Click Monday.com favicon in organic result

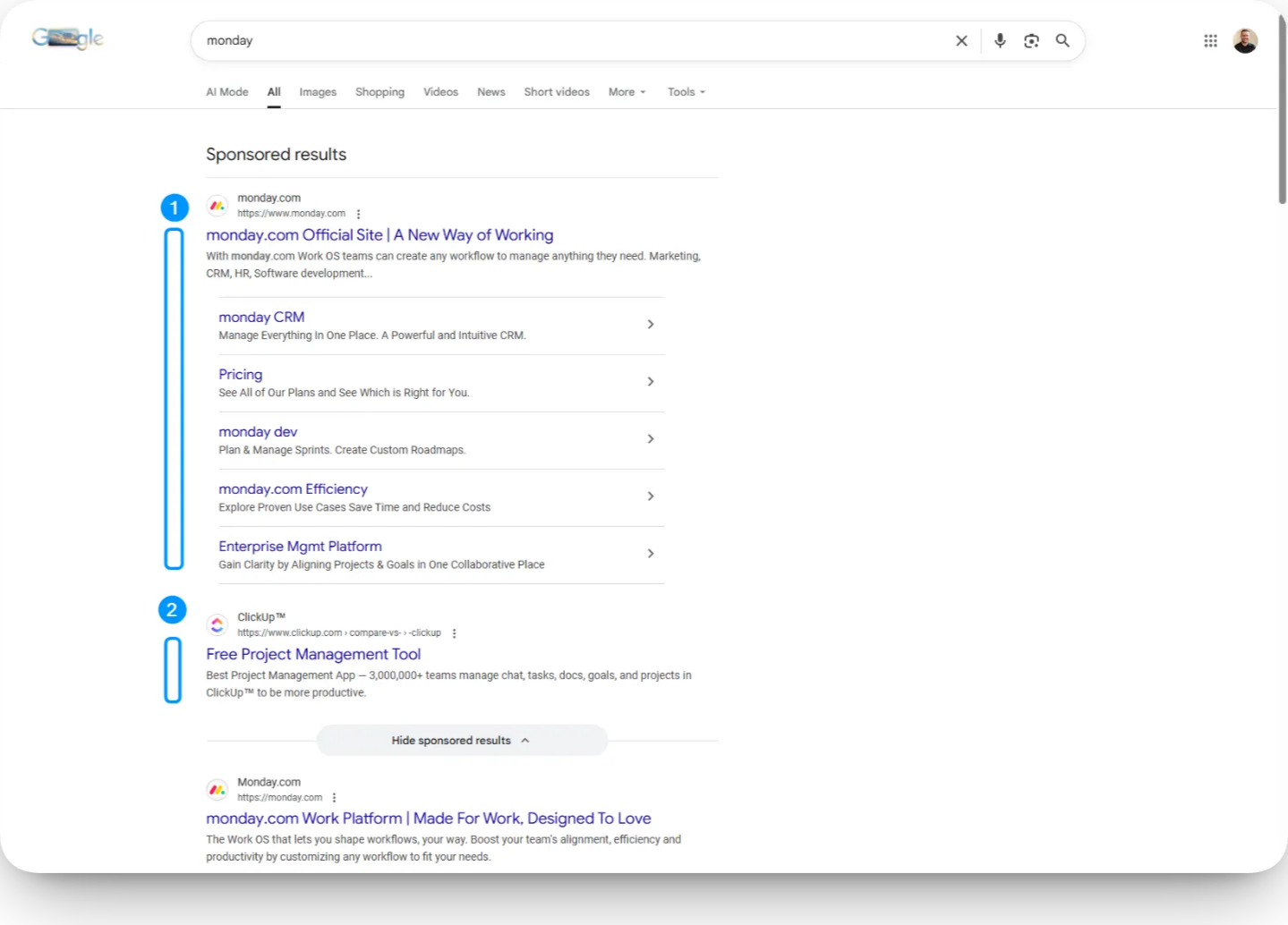(217, 790)
